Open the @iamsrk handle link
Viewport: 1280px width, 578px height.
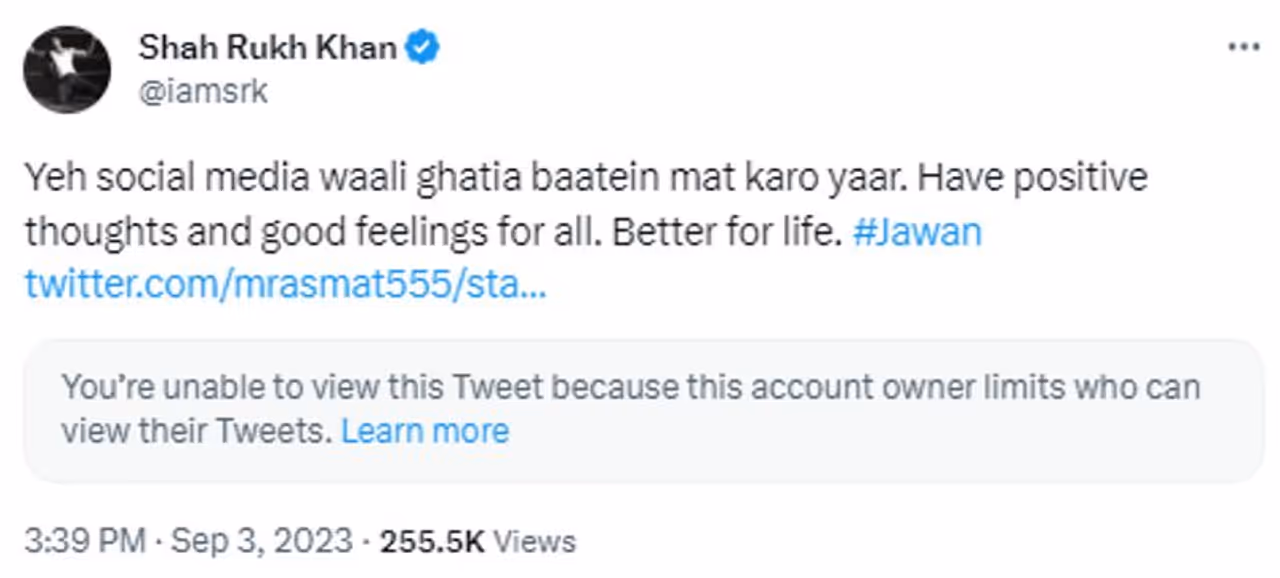pyautogui.click(x=203, y=92)
